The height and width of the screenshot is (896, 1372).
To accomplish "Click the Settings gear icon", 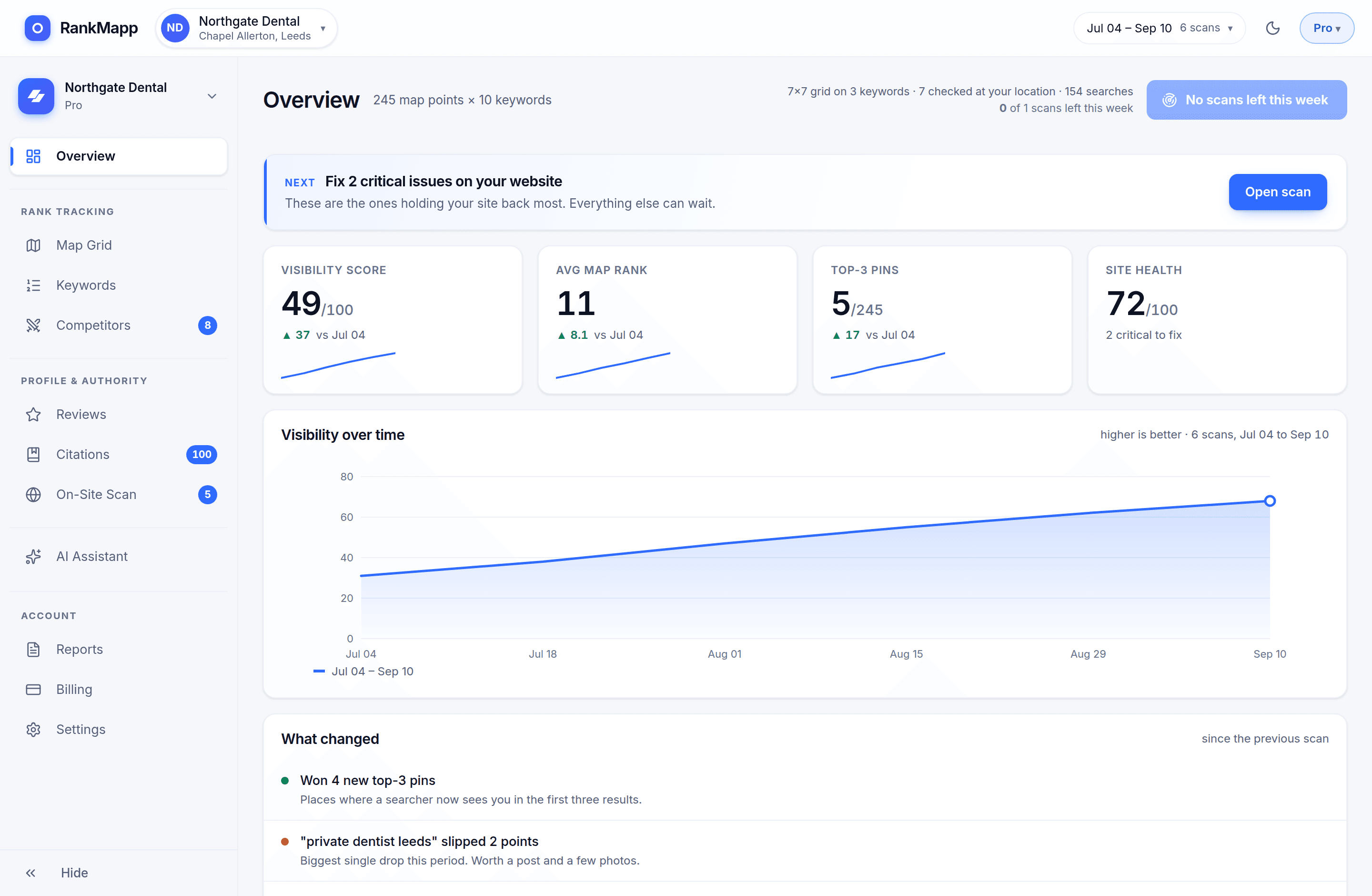I will point(33,729).
